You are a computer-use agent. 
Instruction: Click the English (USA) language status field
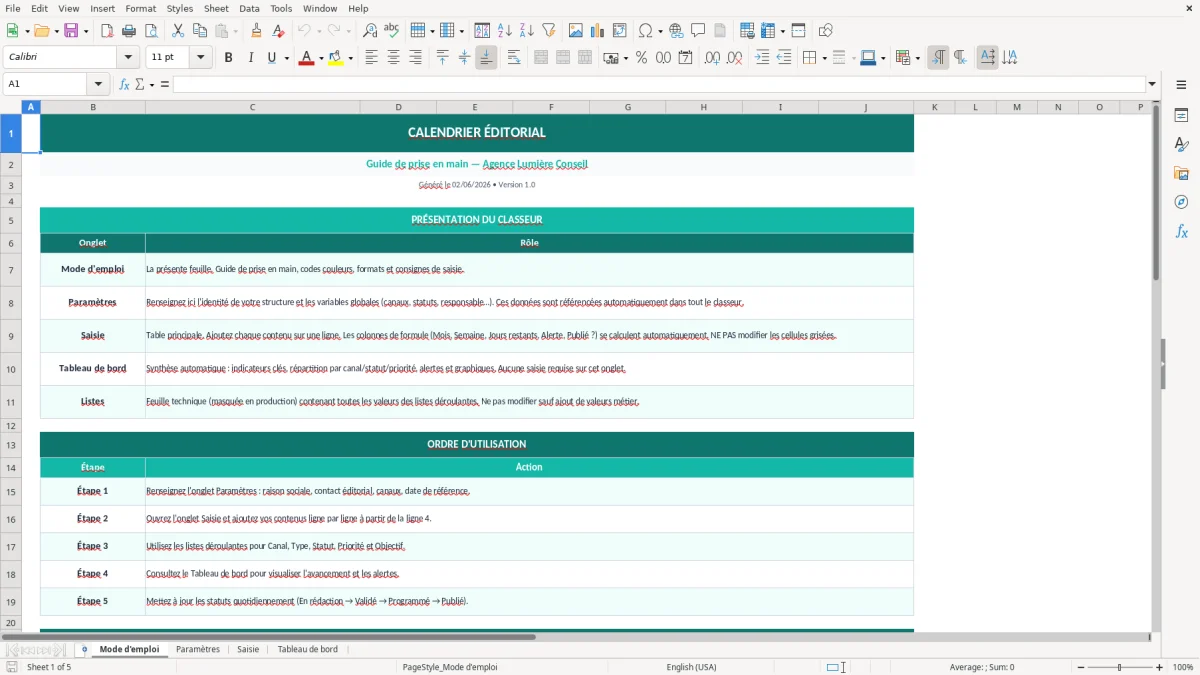pyautogui.click(x=692, y=667)
